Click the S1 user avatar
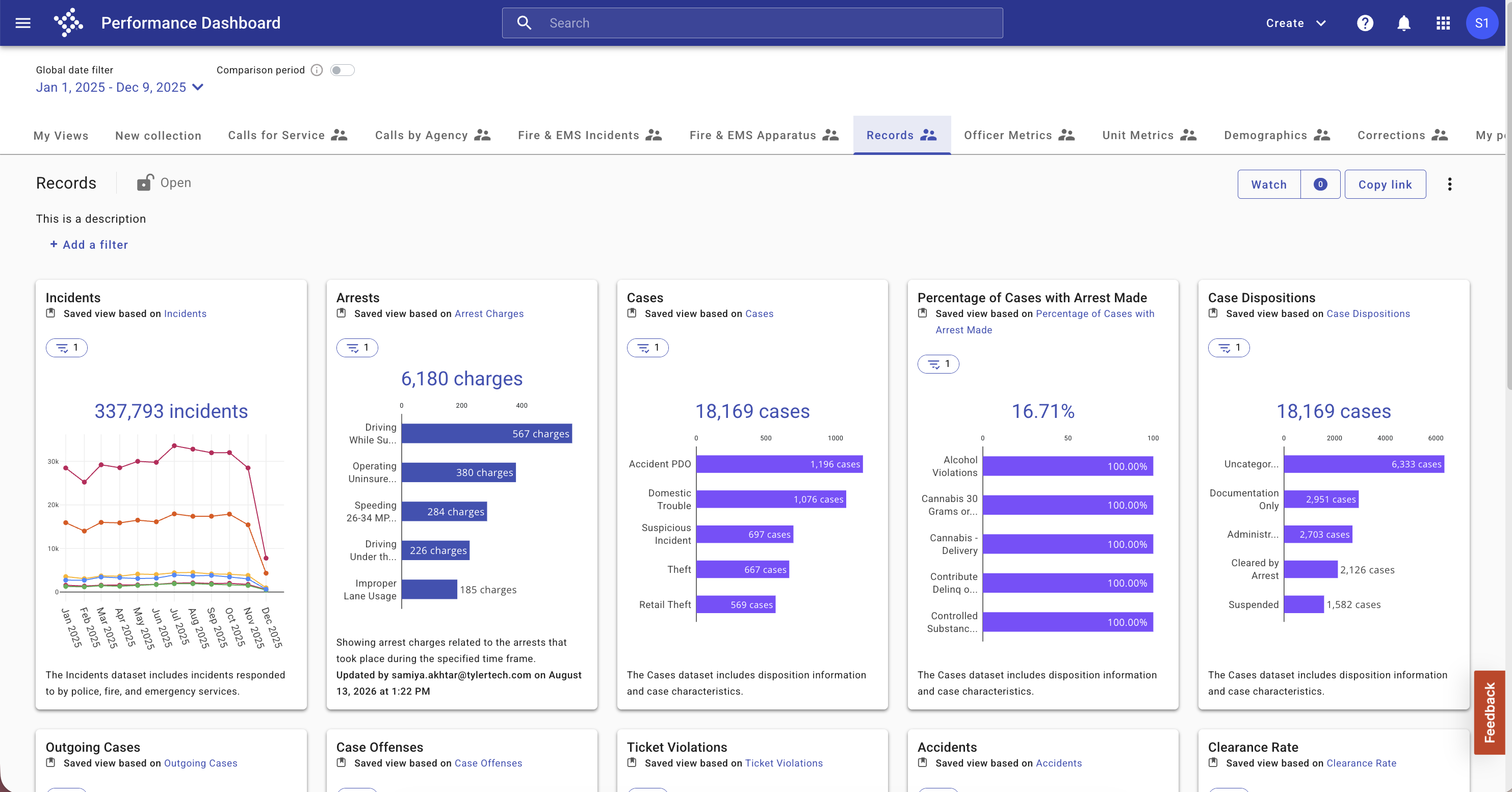This screenshot has width=1512, height=792. 1481,23
